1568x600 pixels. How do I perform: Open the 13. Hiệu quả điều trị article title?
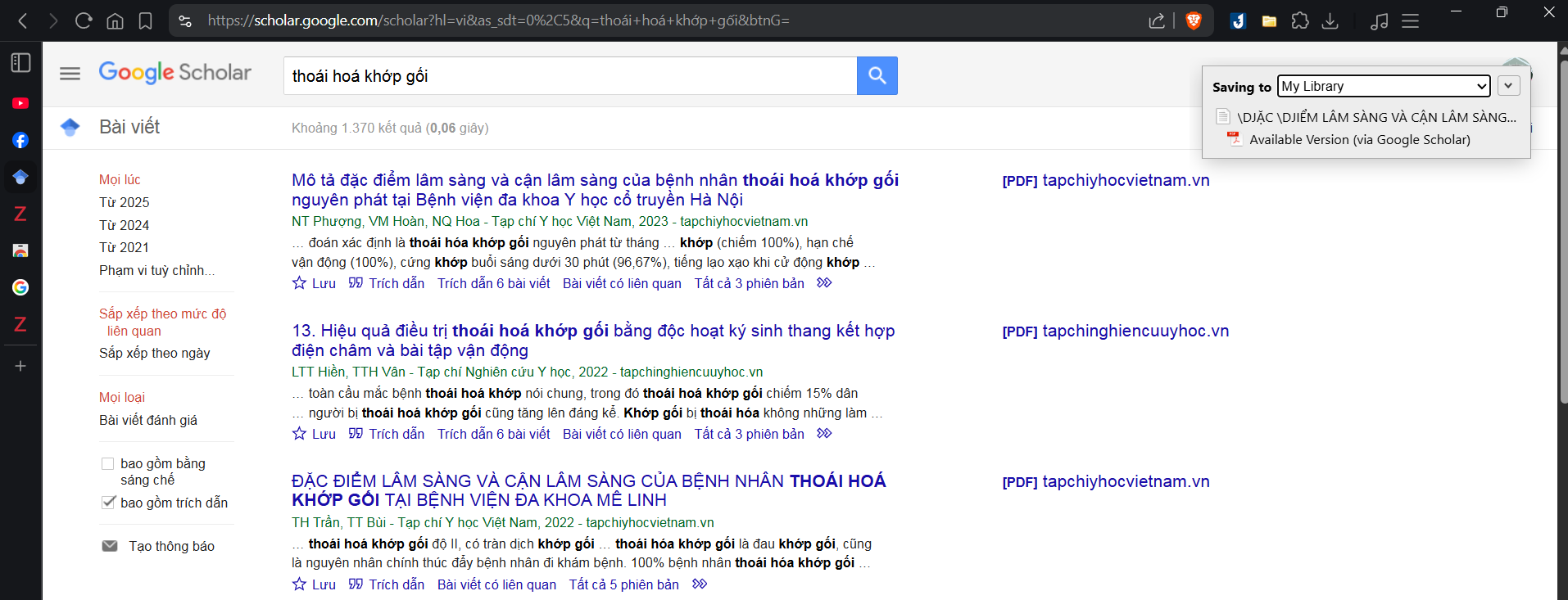tap(593, 341)
